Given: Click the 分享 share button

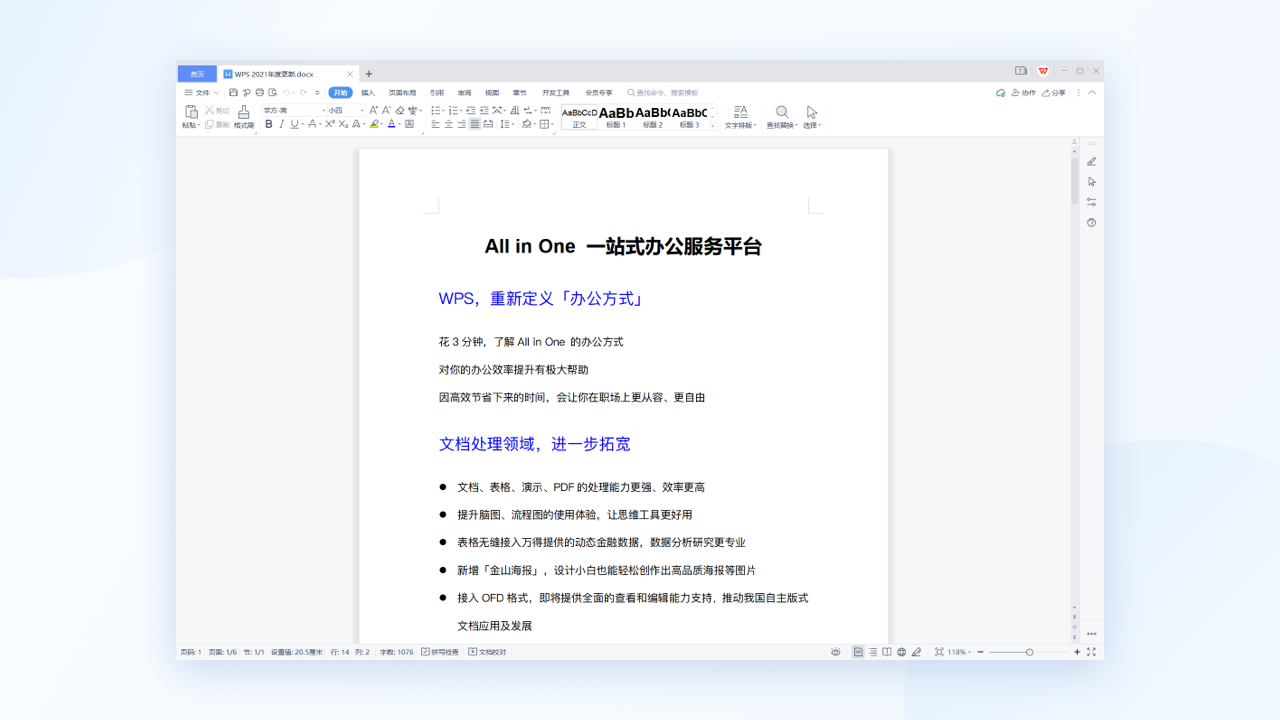Looking at the screenshot, I should click(x=1054, y=93).
